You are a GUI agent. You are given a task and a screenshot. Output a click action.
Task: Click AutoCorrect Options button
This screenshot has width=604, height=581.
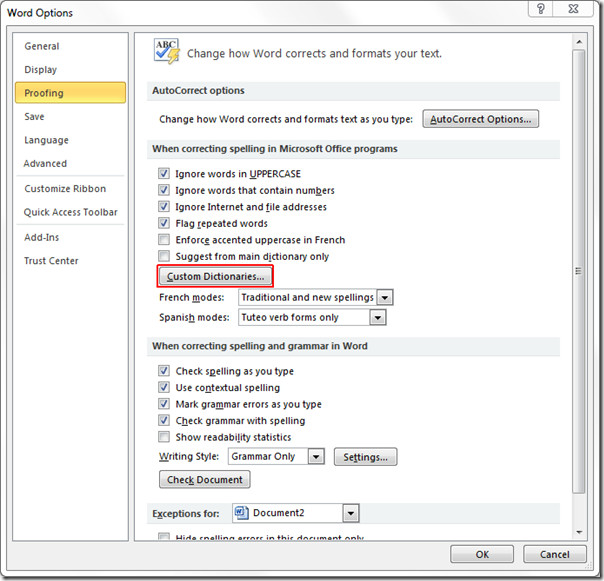(x=480, y=119)
